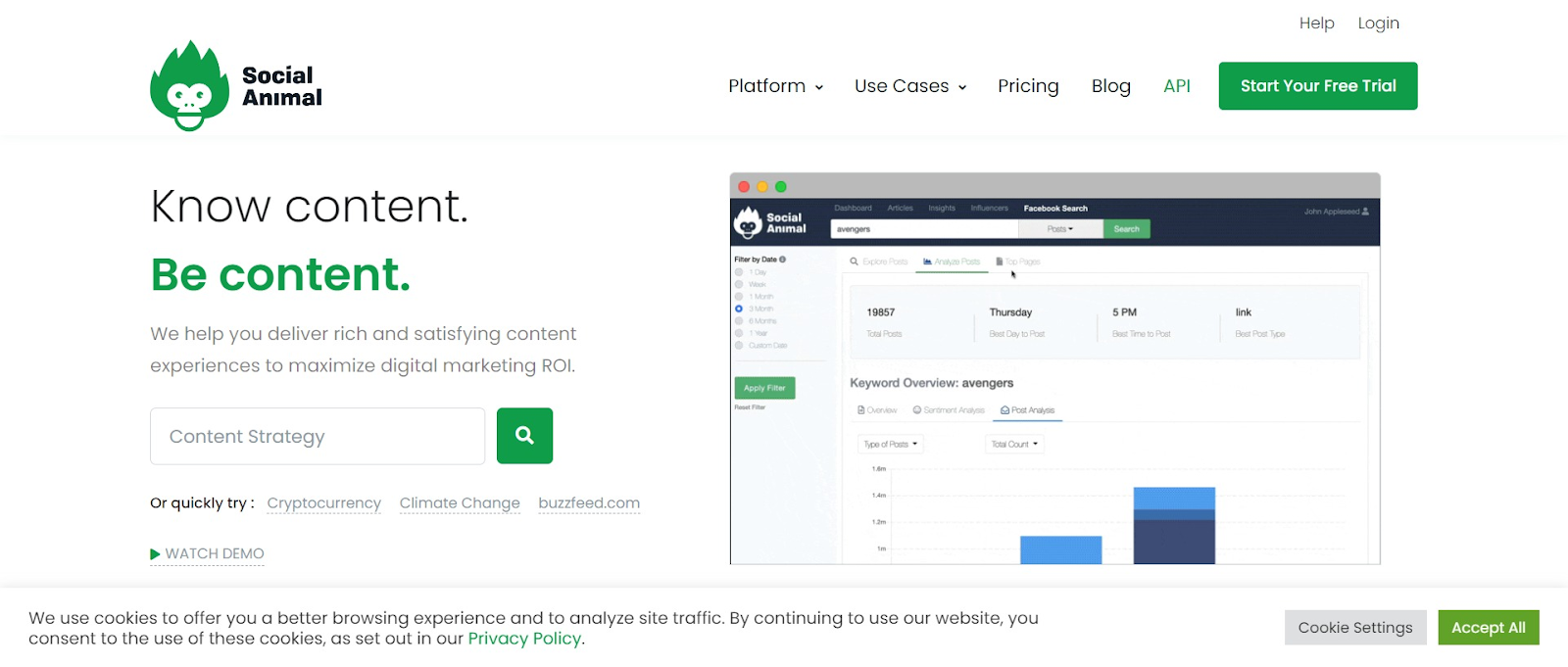Focus the Content Strategy search field
Image resolution: width=1568 pixels, height=667 pixels.
318,436
